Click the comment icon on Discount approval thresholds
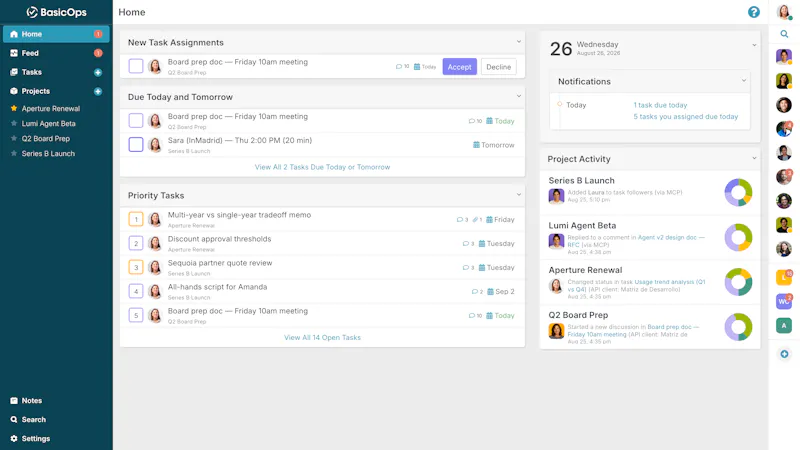The image size is (800, 450). click(x=465, y=243)
